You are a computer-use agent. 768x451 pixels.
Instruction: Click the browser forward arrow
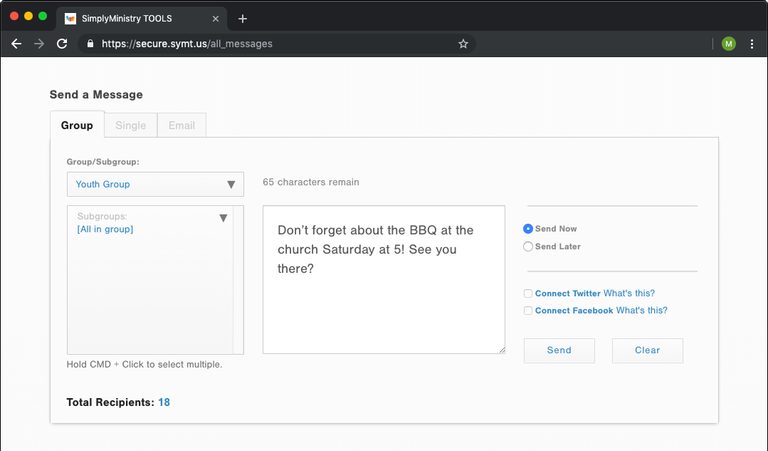[39, 44]
